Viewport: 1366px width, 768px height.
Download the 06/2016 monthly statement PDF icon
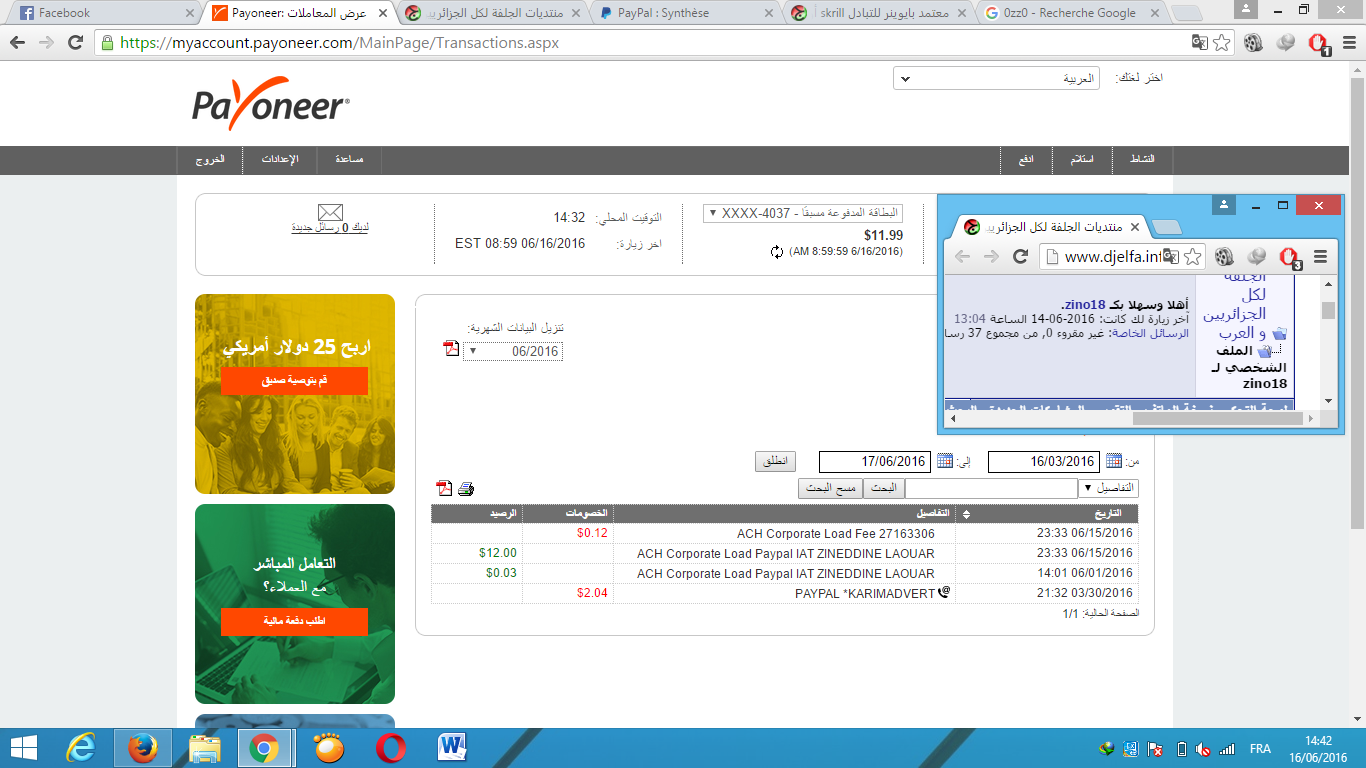(451, 349)
